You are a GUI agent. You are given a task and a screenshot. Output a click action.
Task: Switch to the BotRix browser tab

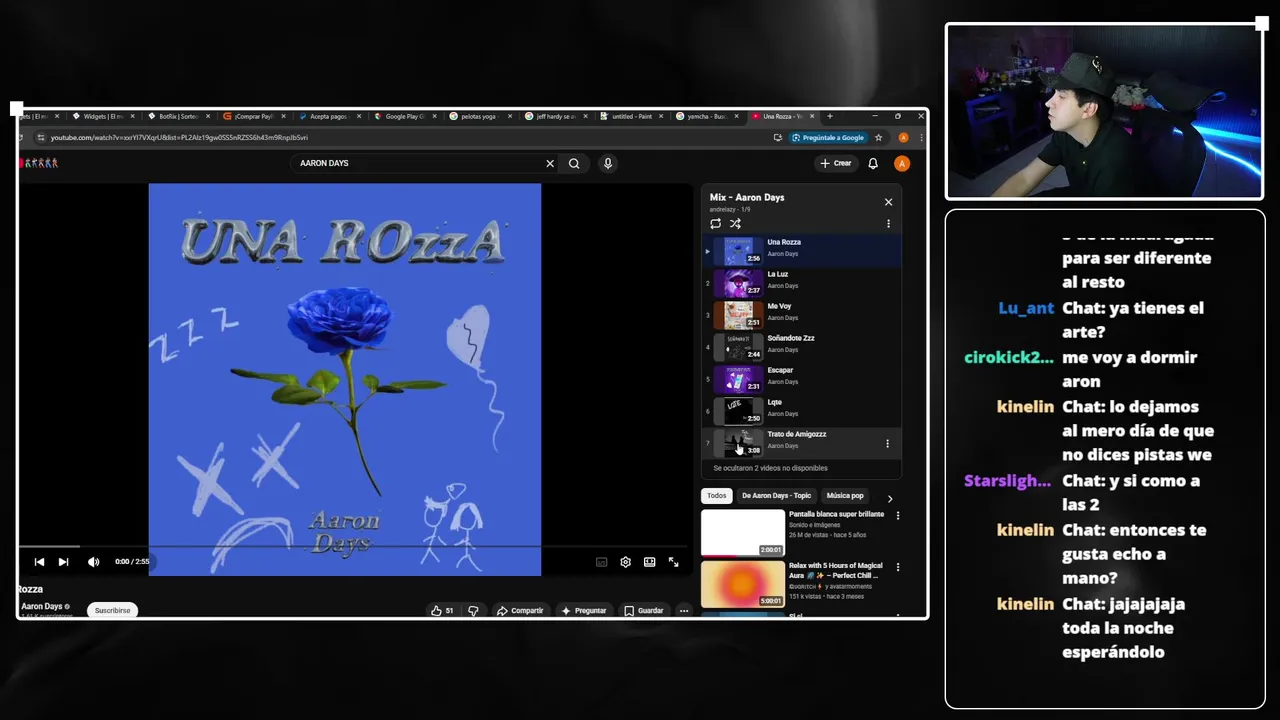[179, 116]
